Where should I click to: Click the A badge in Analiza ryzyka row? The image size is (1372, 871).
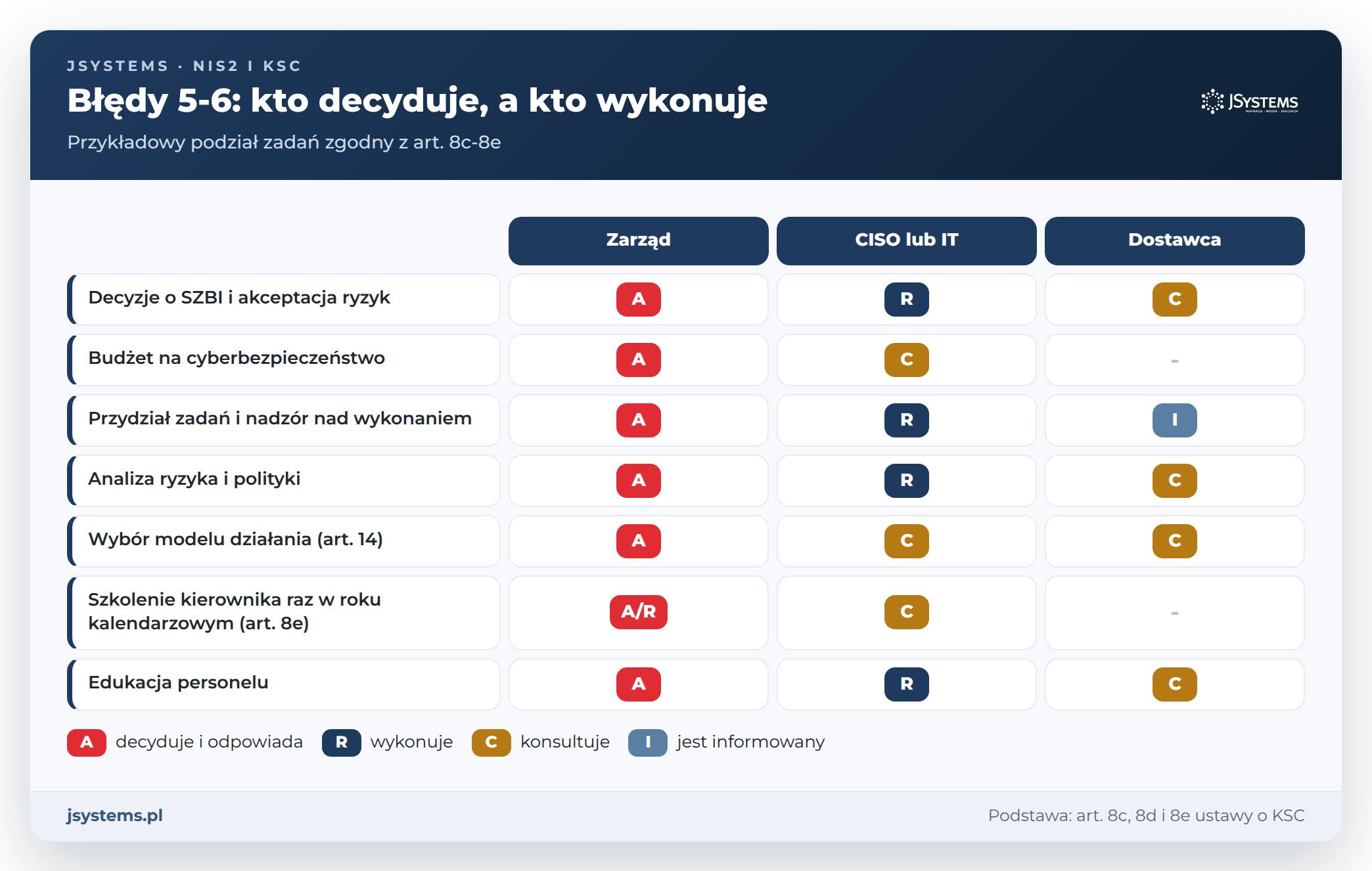click(x=638, y=481)
